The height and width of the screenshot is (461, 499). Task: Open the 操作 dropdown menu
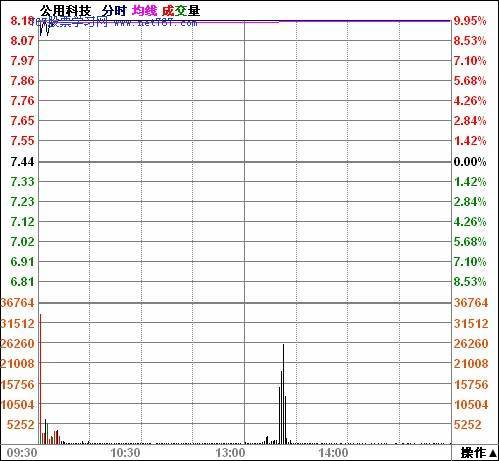tap(478, 453)
